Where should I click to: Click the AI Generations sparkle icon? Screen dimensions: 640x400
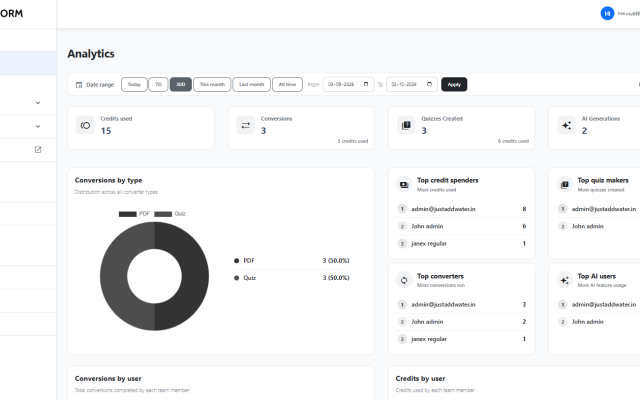coord(566,125)
